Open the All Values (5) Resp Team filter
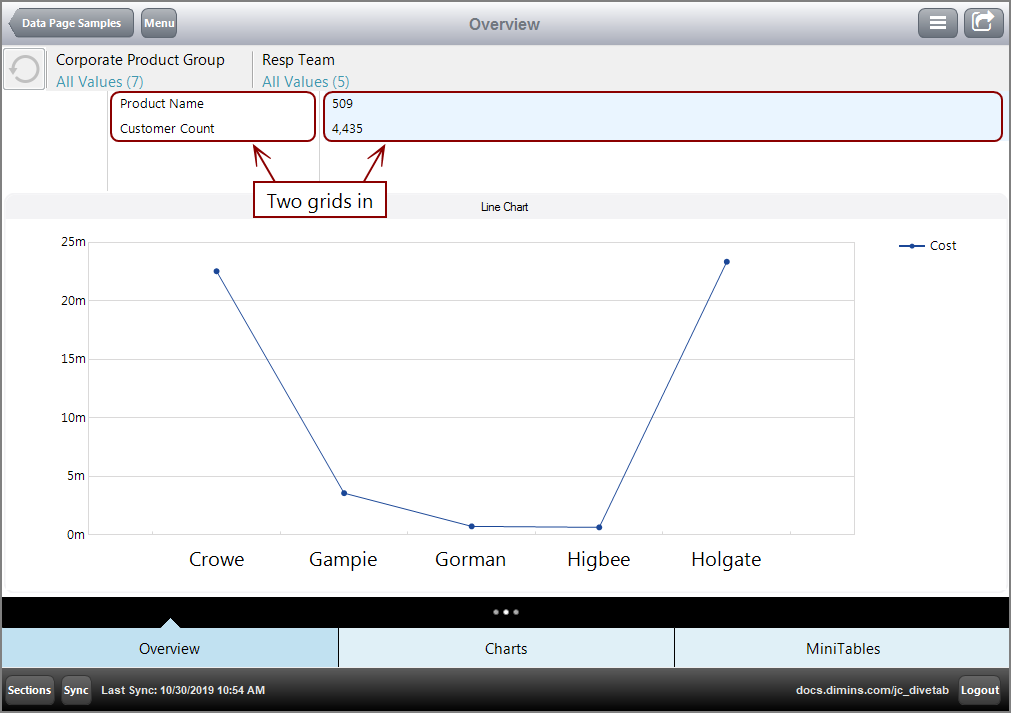1011x713 pixels. coord(305,82)
